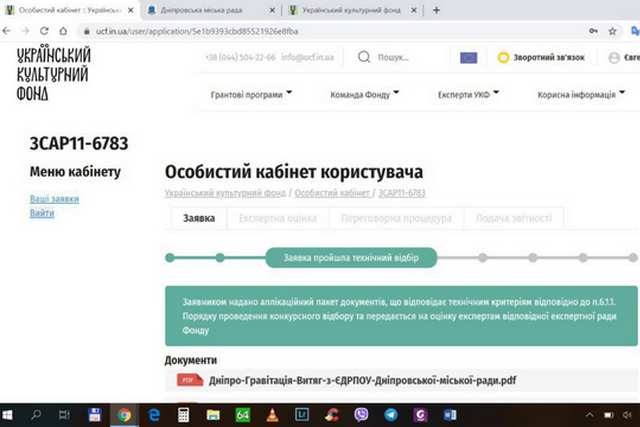The width and height of the screenshot is (640, 427).
Task: Switch to Дніпровська міська рада browser tab
Action: [202, 10]
